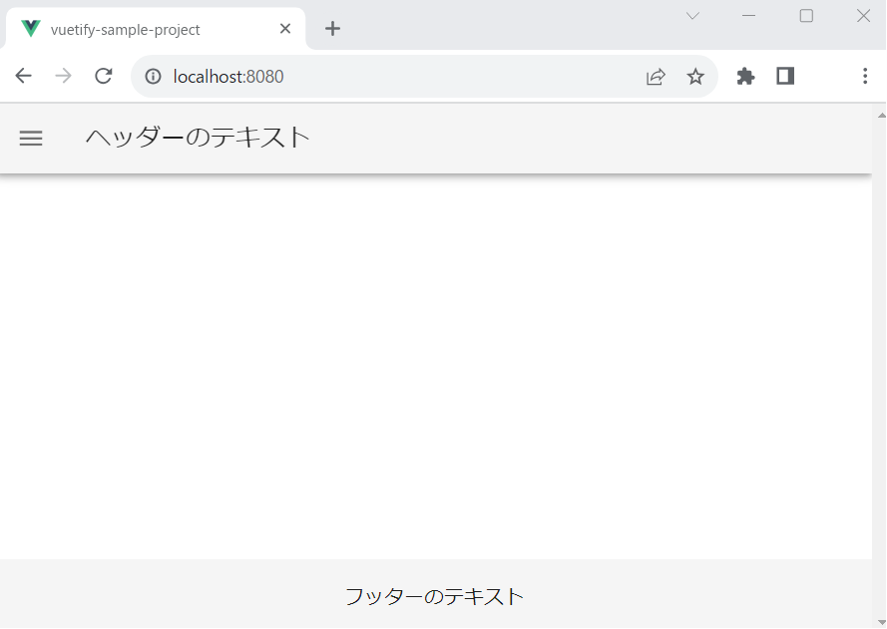Image resolution: width=887 pixels, height=629 pixels.
Task: Open Chrome three-dot menu
Action: (x=865, y=76)
